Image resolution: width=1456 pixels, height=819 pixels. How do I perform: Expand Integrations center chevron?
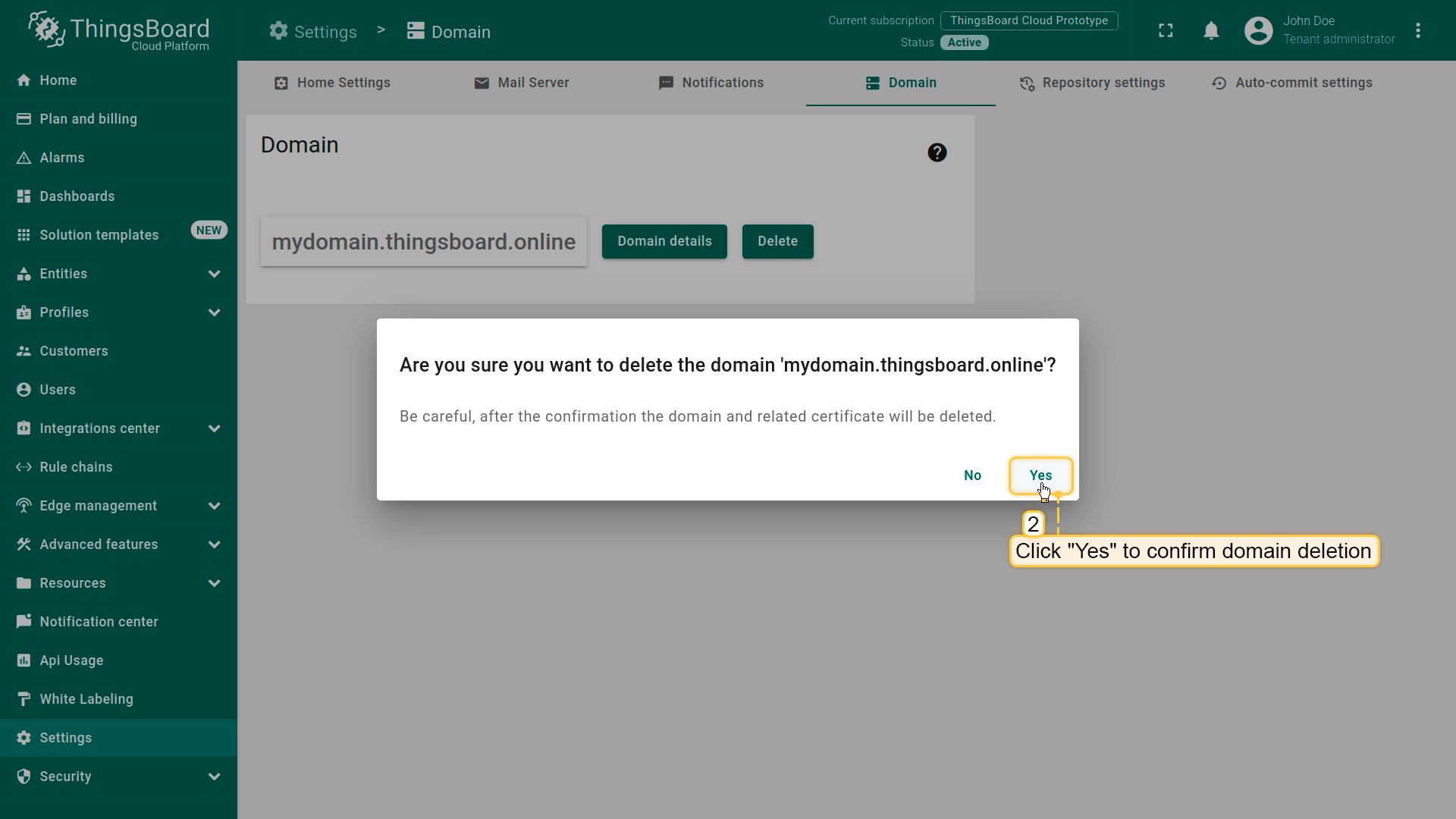click(x=215, y=428)
